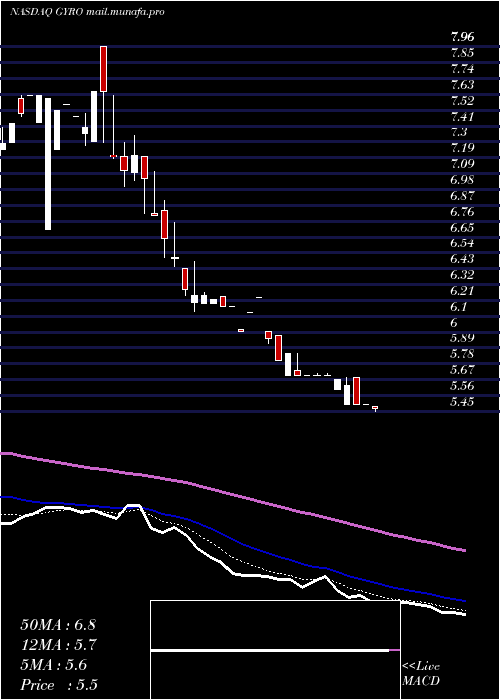Viewport: 500px width, 700px height.
Task: Click the 6.76 price axis label
Action: (462, 212)
